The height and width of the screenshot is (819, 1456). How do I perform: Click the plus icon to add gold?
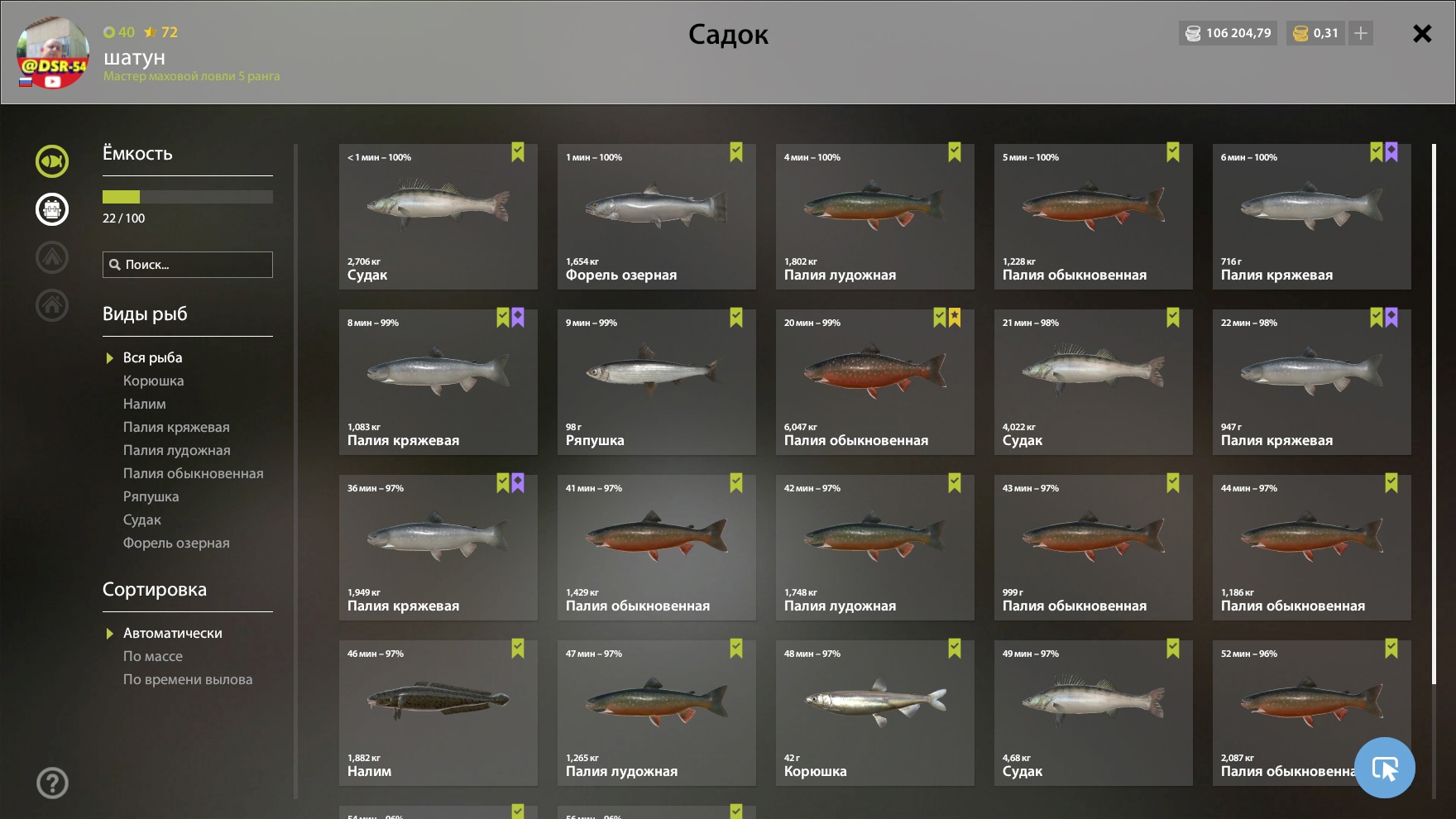coord(1361,33)
